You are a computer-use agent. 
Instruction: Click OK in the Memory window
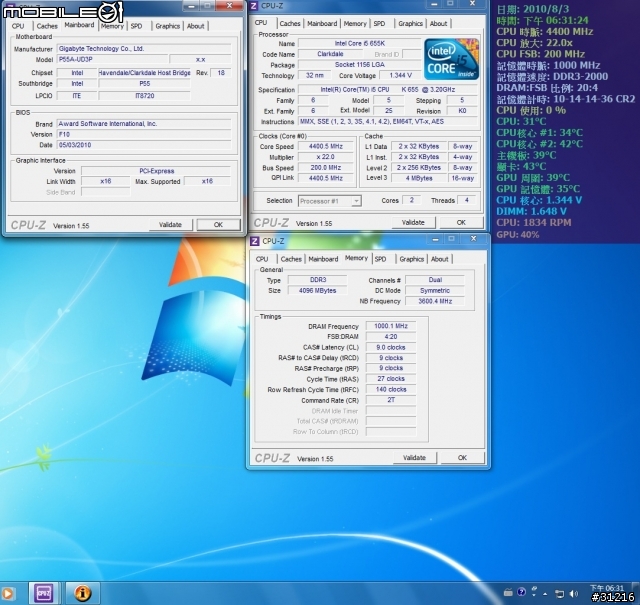(462, 458)
